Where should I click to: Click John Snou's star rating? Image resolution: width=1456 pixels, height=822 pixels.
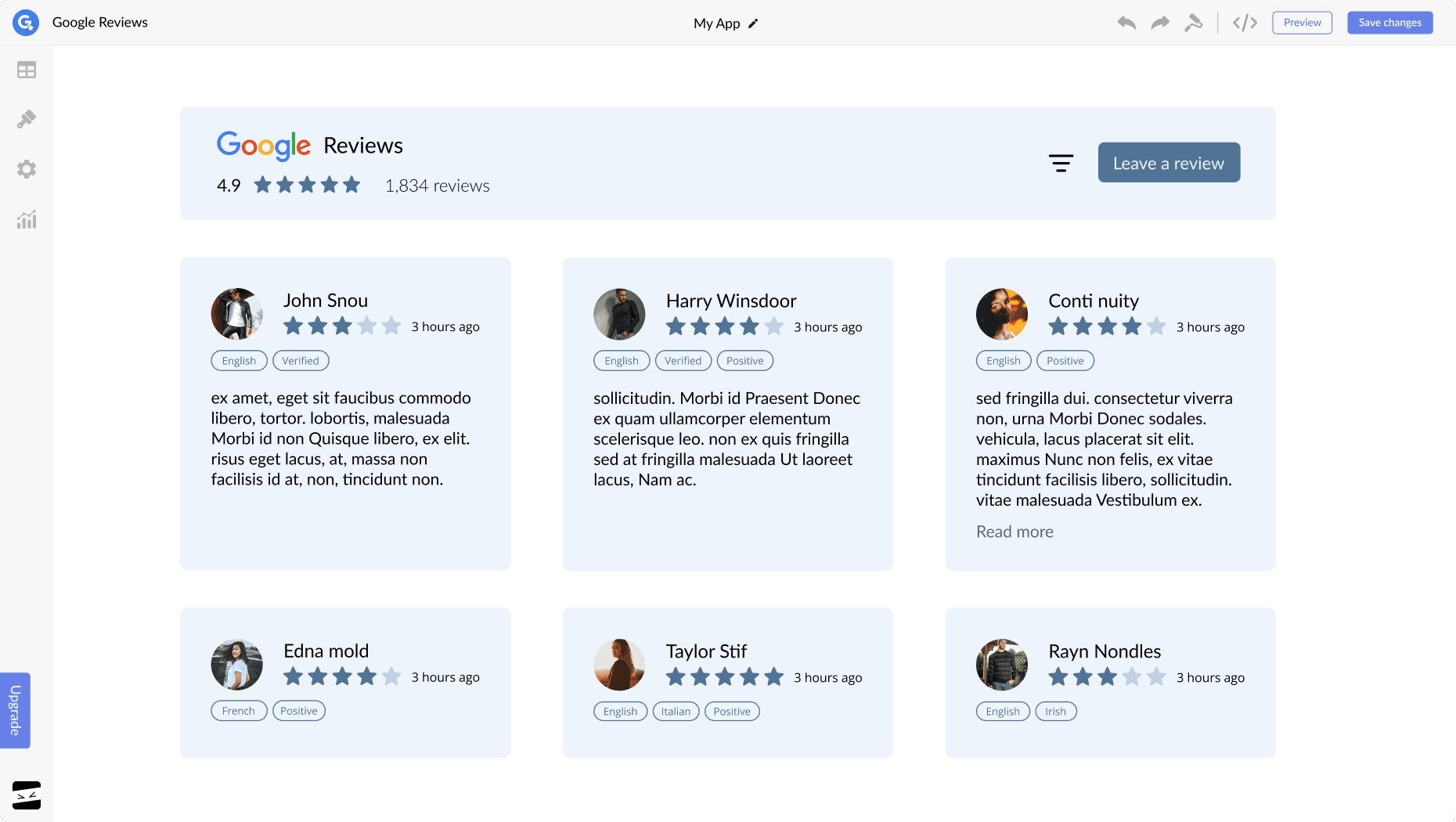342,326
